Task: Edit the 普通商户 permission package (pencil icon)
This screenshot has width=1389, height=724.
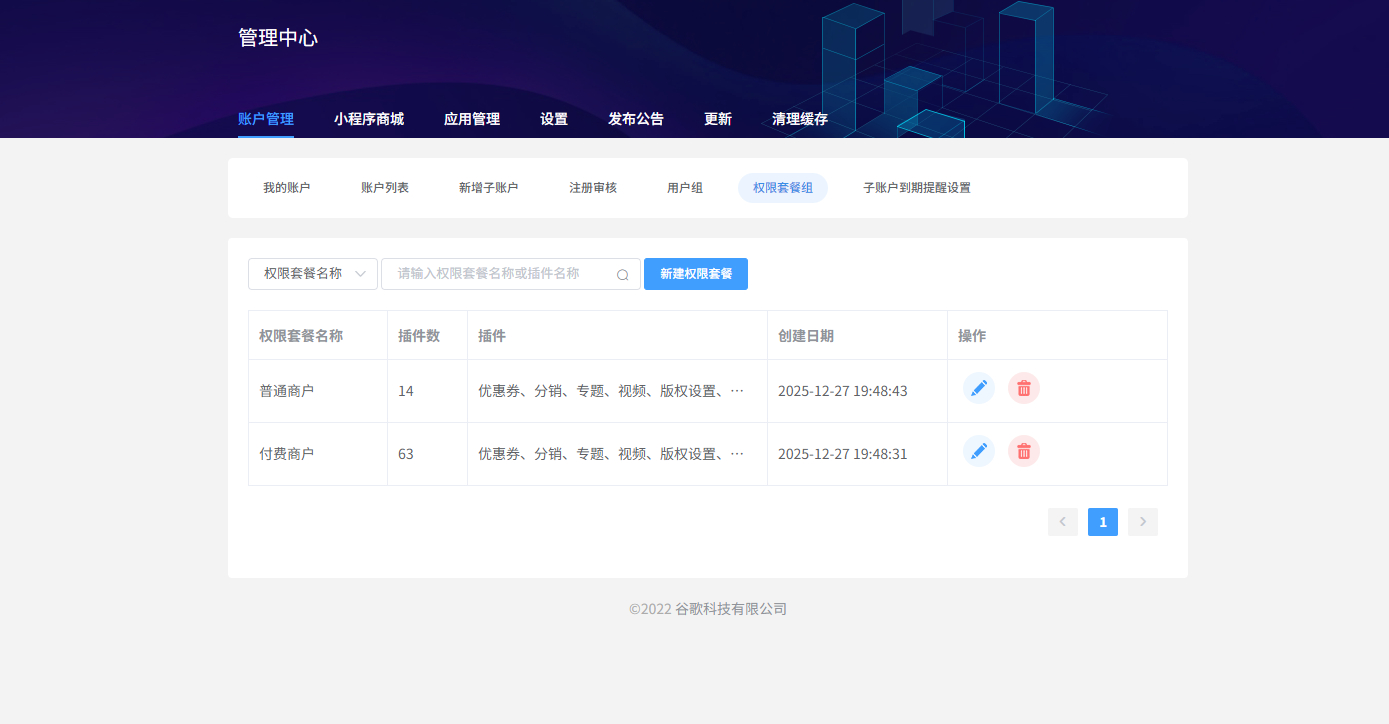Action: point(978,388)
